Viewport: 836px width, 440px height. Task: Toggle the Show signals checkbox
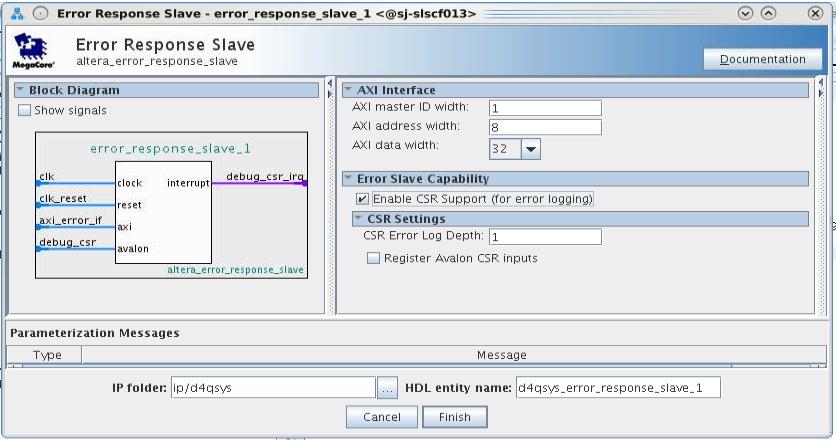coord(25,110)
